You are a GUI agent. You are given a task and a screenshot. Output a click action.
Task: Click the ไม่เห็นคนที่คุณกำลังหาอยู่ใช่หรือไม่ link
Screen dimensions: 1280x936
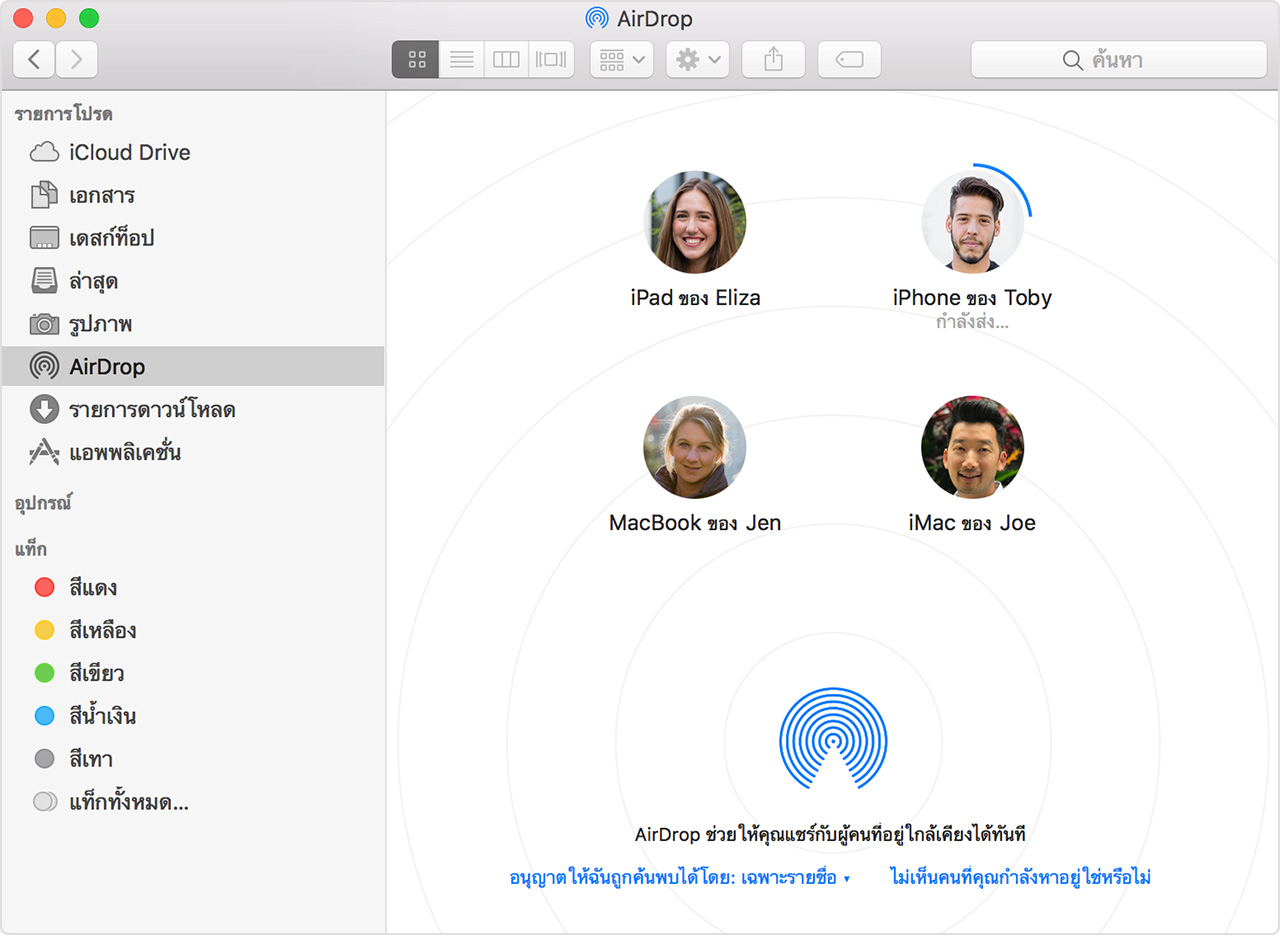coord(1021,878)
